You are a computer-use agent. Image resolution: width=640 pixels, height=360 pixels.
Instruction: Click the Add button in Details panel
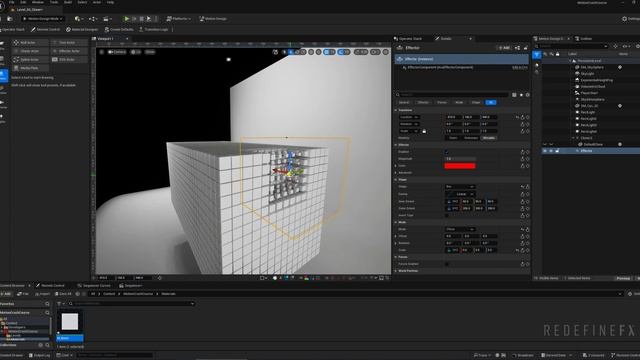click(504, 48)
